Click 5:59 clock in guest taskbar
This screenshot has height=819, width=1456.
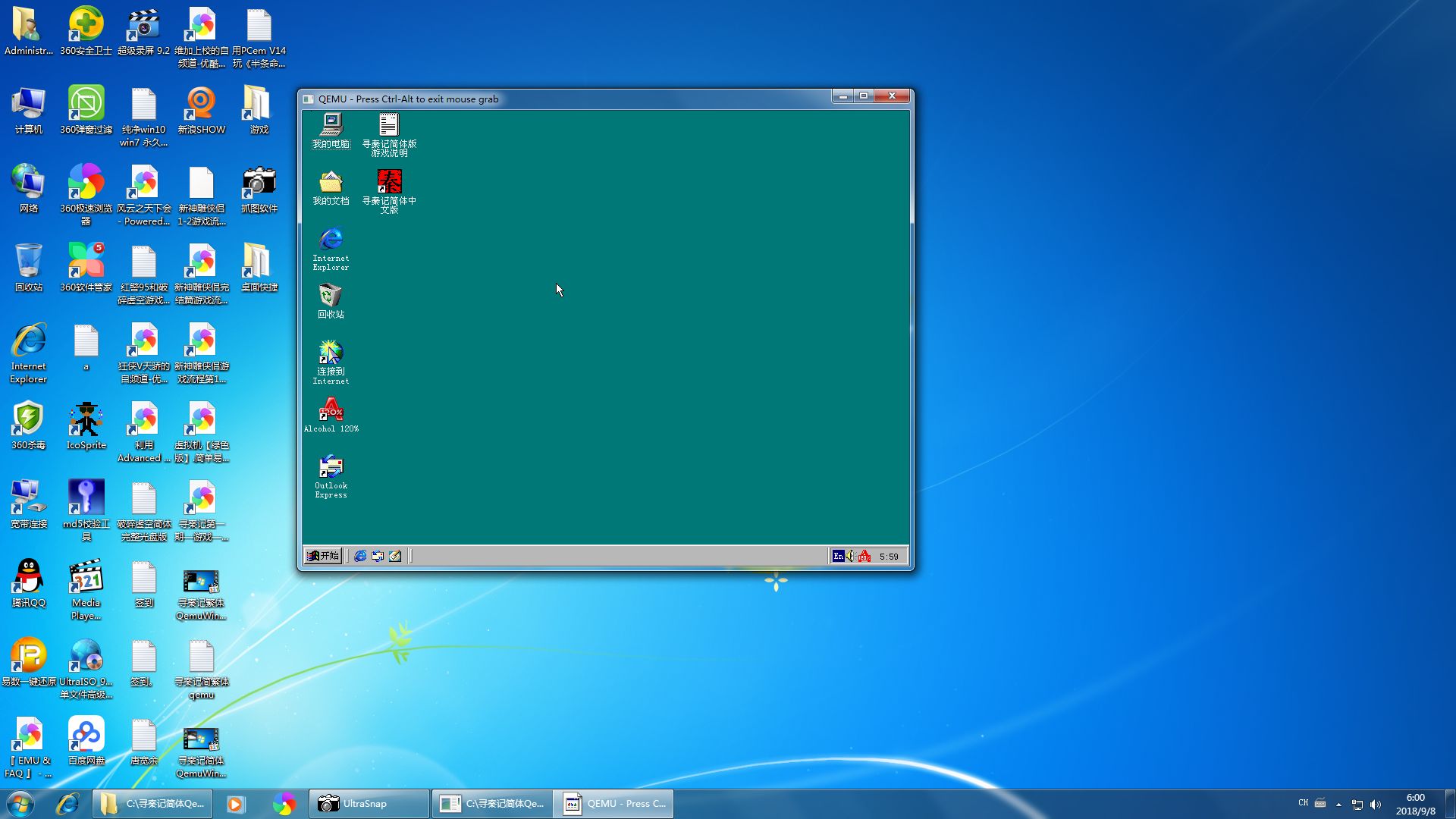click(889, 557)
